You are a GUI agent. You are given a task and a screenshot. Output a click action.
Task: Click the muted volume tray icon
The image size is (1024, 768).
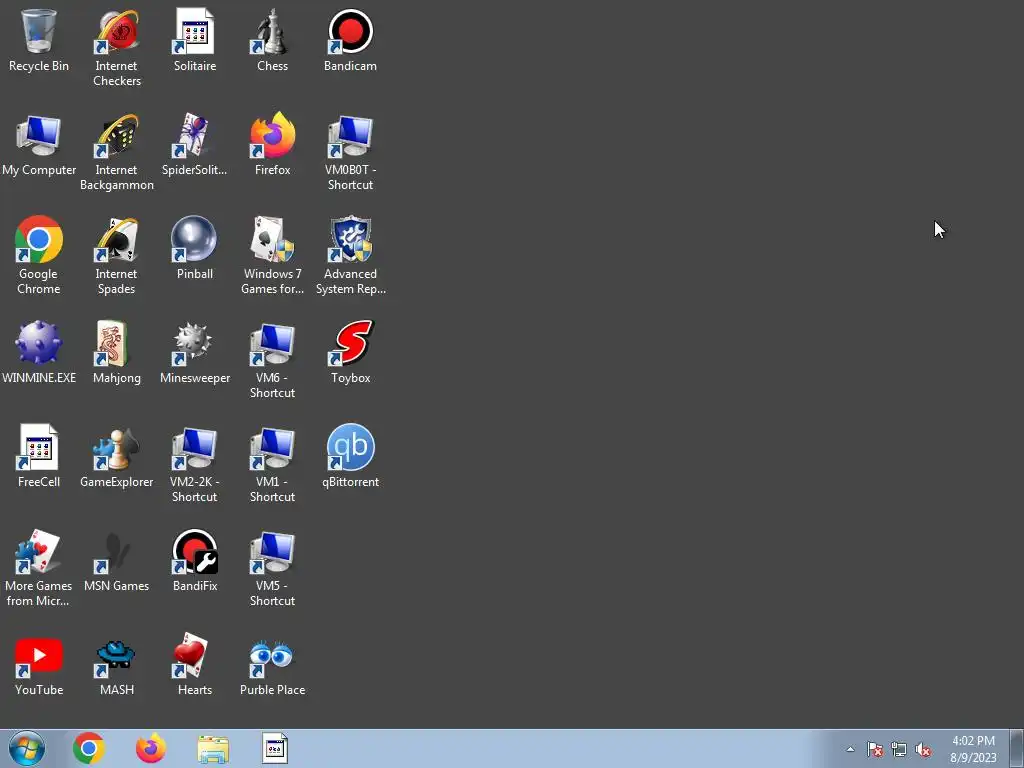click(x=923, y=749)
